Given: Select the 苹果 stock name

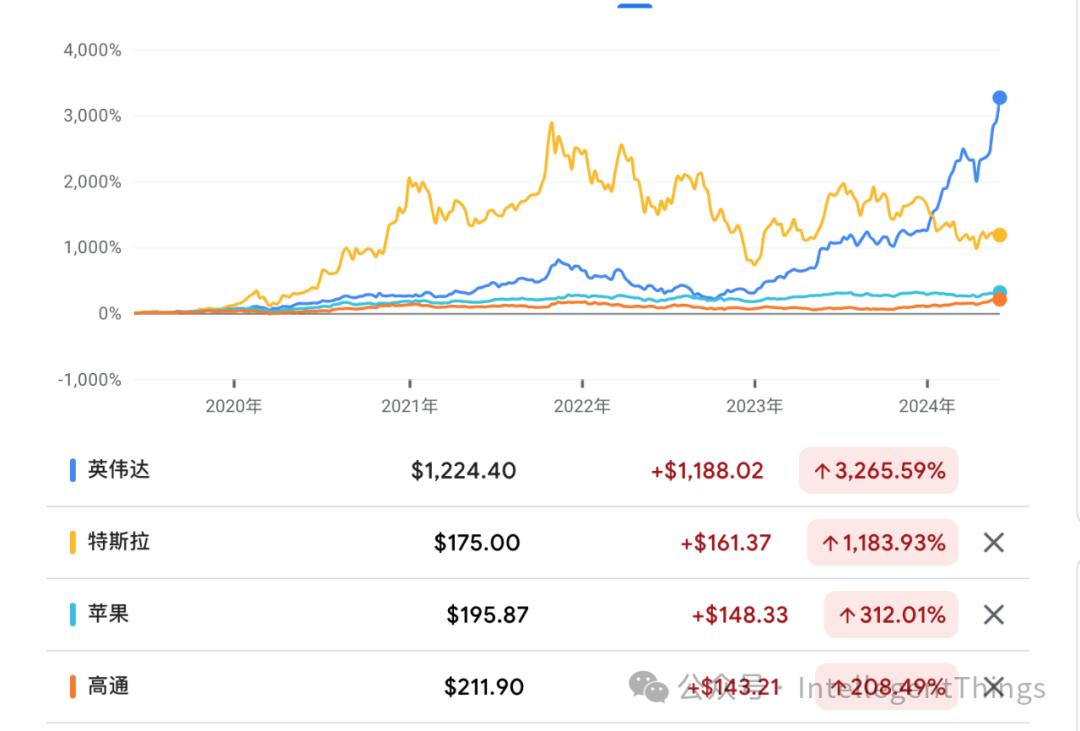Looking at the screenshot, I should point(108,614).
